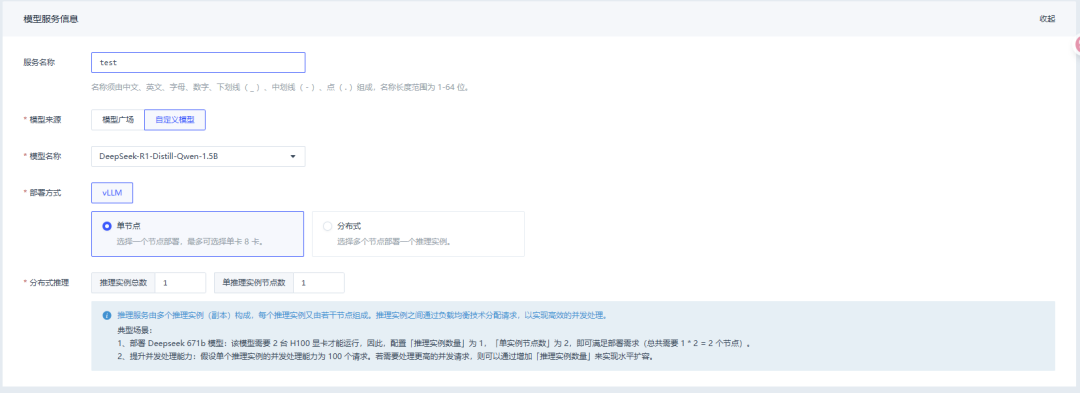Click the 单推理实例节点数 label addon
Screen dimensions: 1080x393
click(x=254, y=283)
